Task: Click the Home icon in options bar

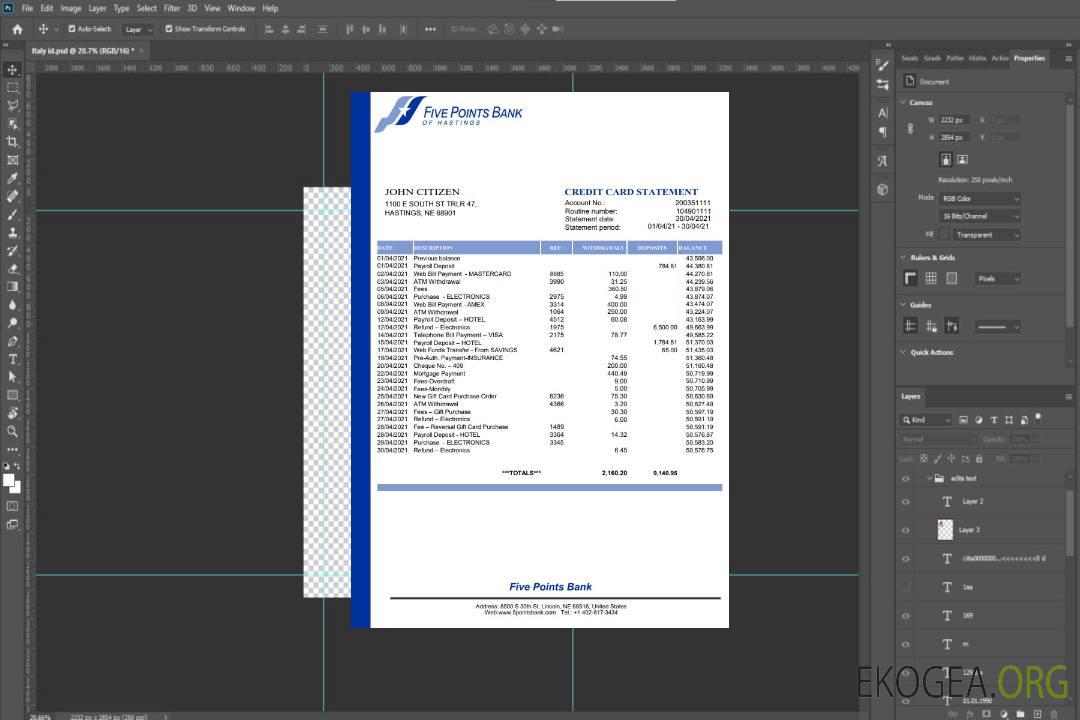Action: click(x=17, y=29)
